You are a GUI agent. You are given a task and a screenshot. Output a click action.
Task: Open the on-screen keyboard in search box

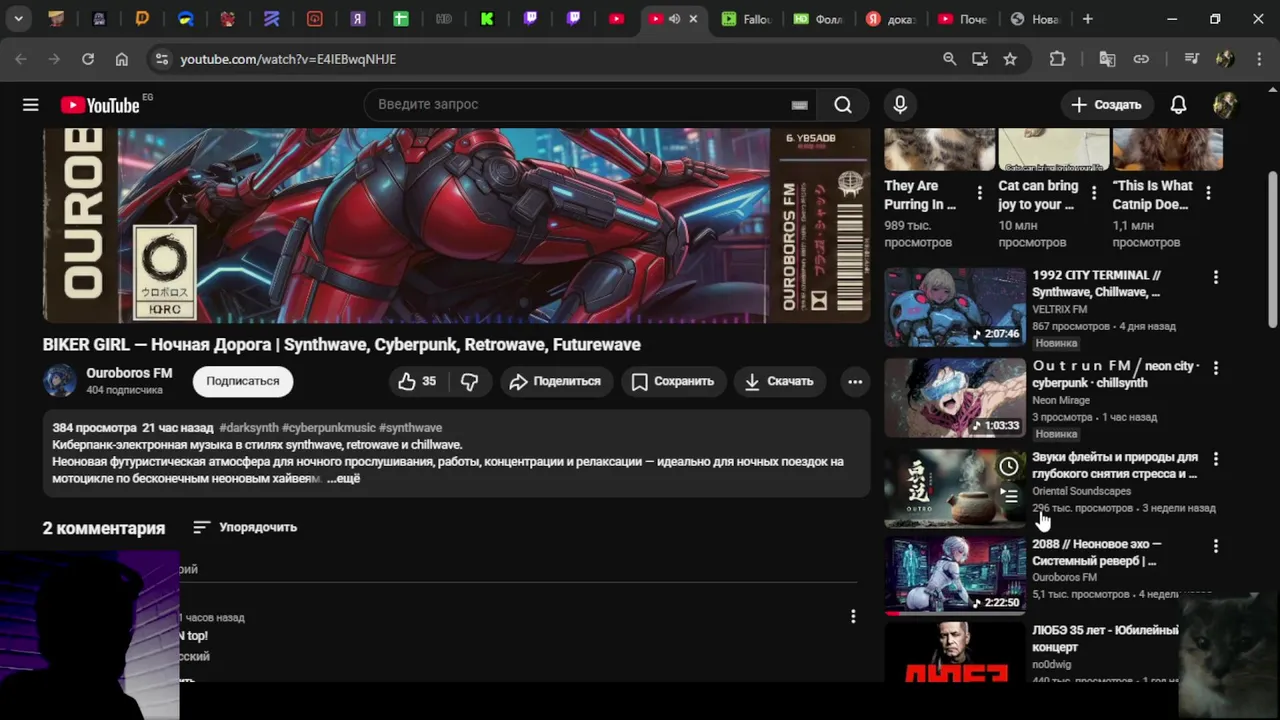[x=799, y=105]
